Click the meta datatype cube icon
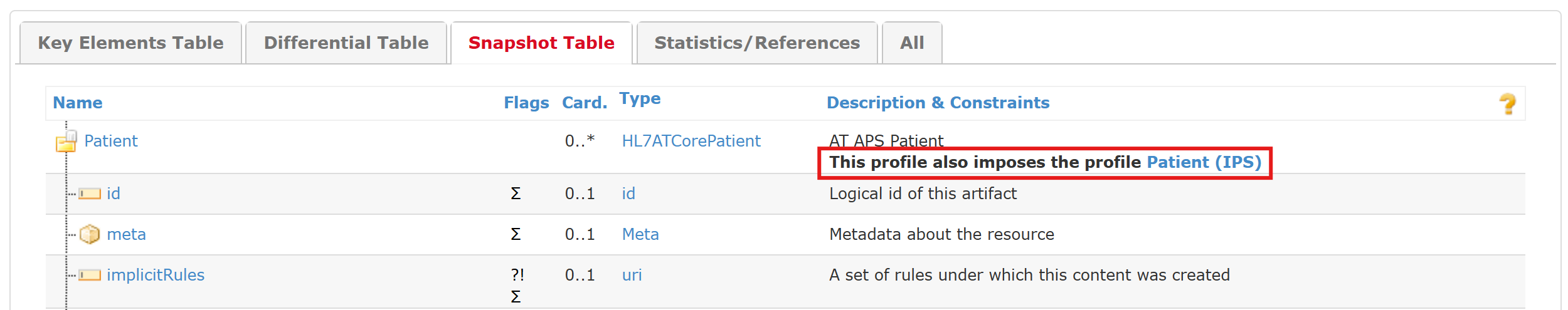Screen dimensions: 1568x310 click(x=90, y=234)
